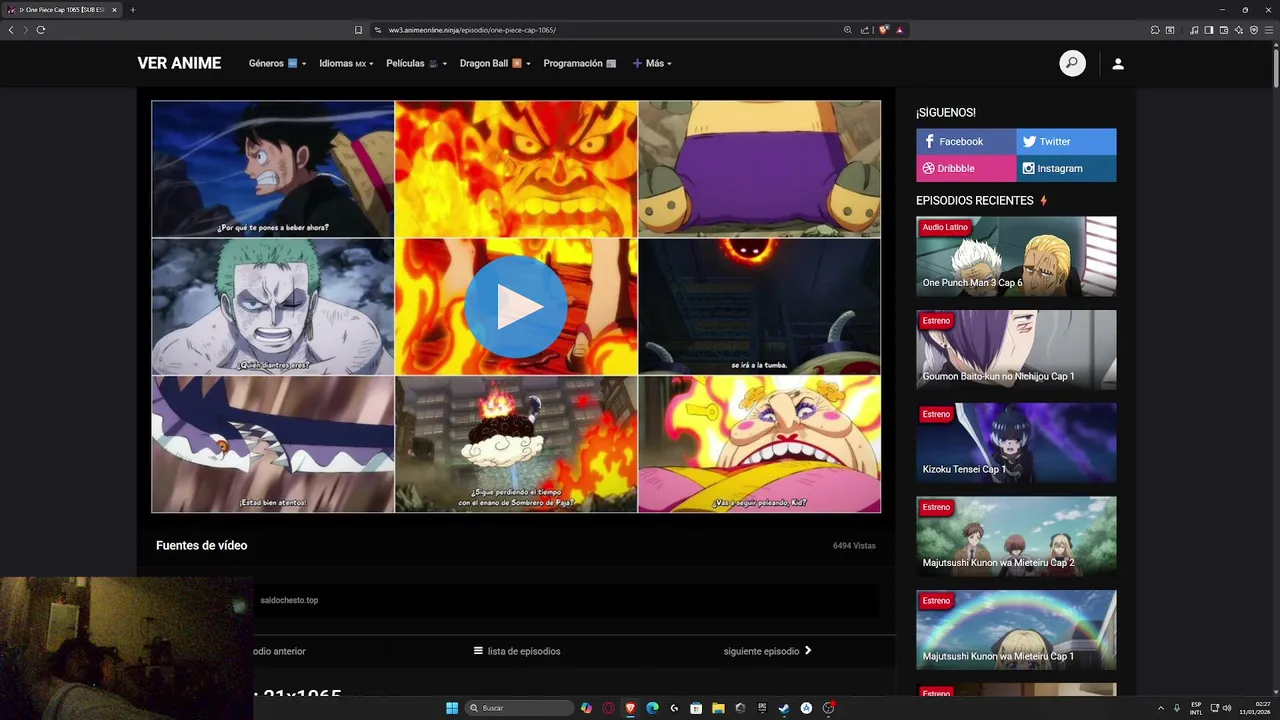
Task: Open the user account icon
Action: coord(1118,63)
